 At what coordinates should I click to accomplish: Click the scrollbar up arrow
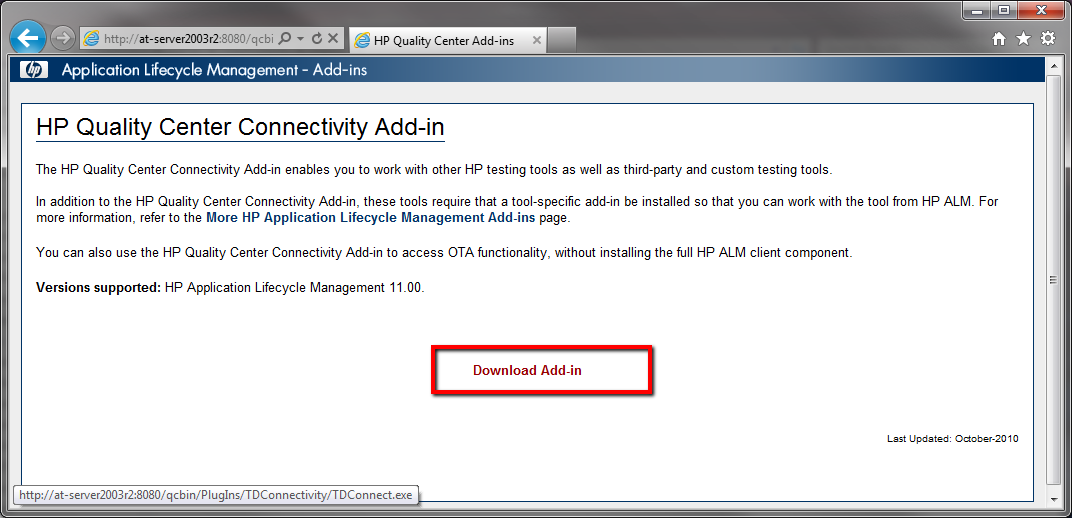pos(1053,65)
